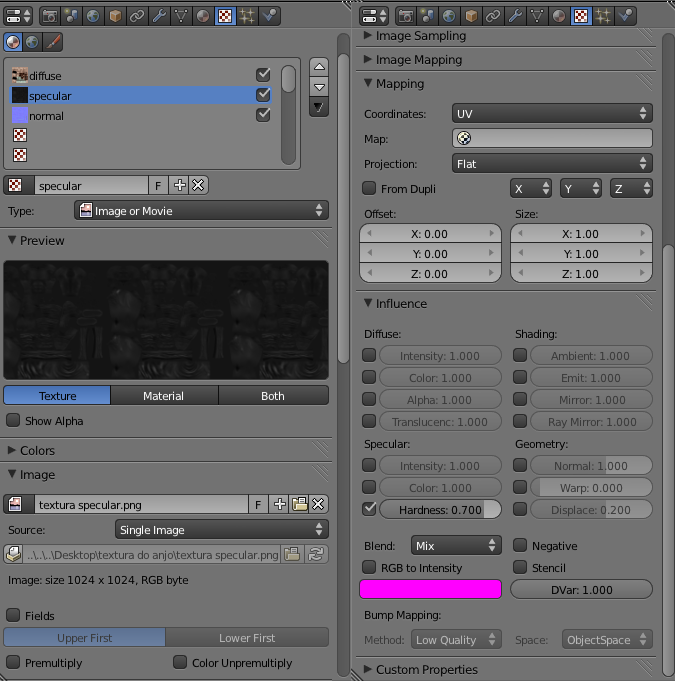Enable RGB to Intensity checkbox
The width and height of the screenshot is (675, 681).
pyautogui.click(x=369, y=567)
